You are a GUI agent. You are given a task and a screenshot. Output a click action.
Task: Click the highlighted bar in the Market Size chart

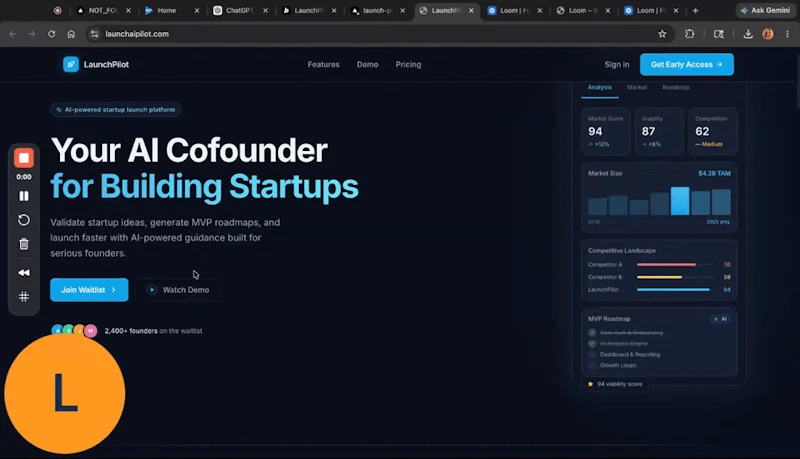(680, 201)
